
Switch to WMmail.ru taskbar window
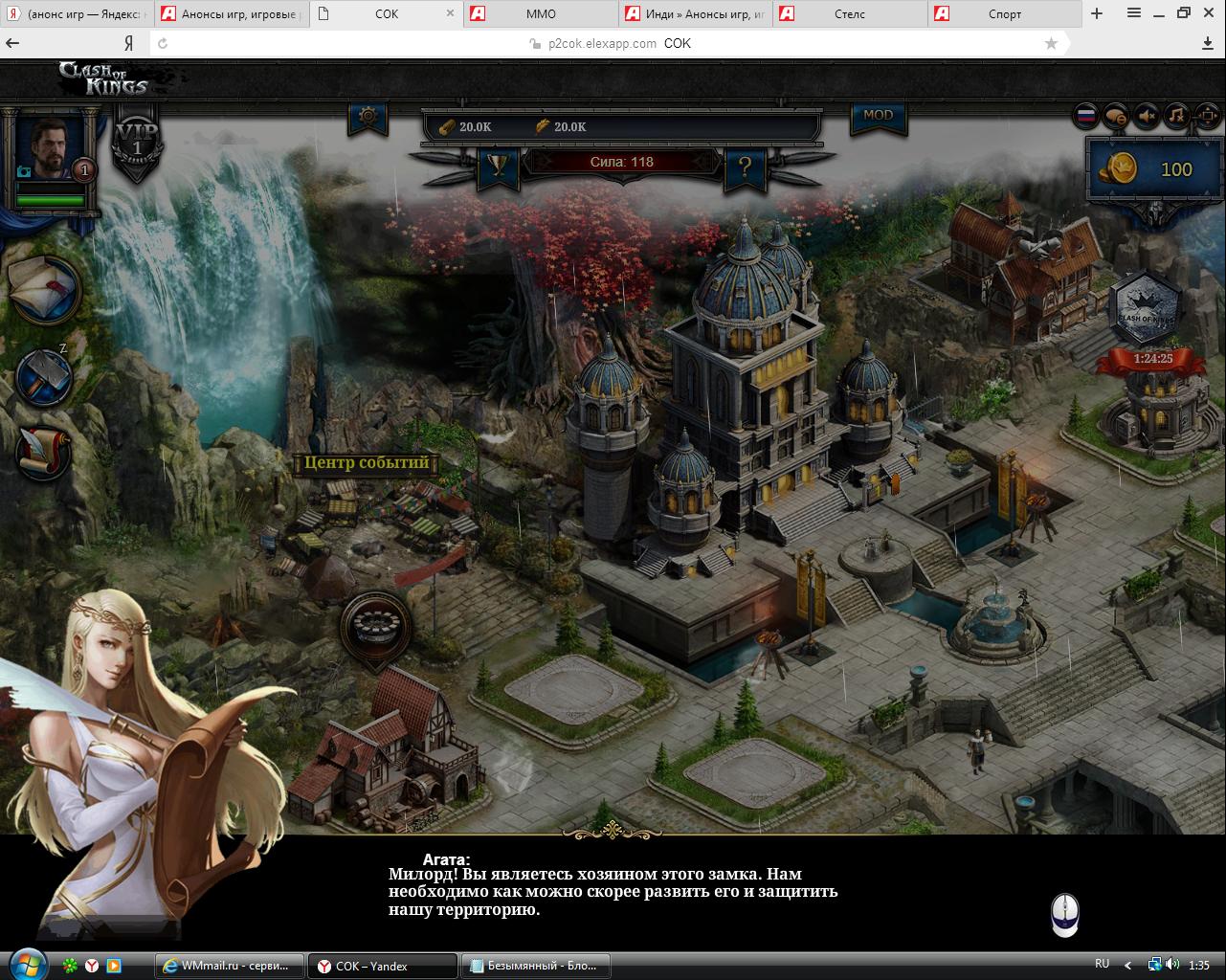(230, 966)
